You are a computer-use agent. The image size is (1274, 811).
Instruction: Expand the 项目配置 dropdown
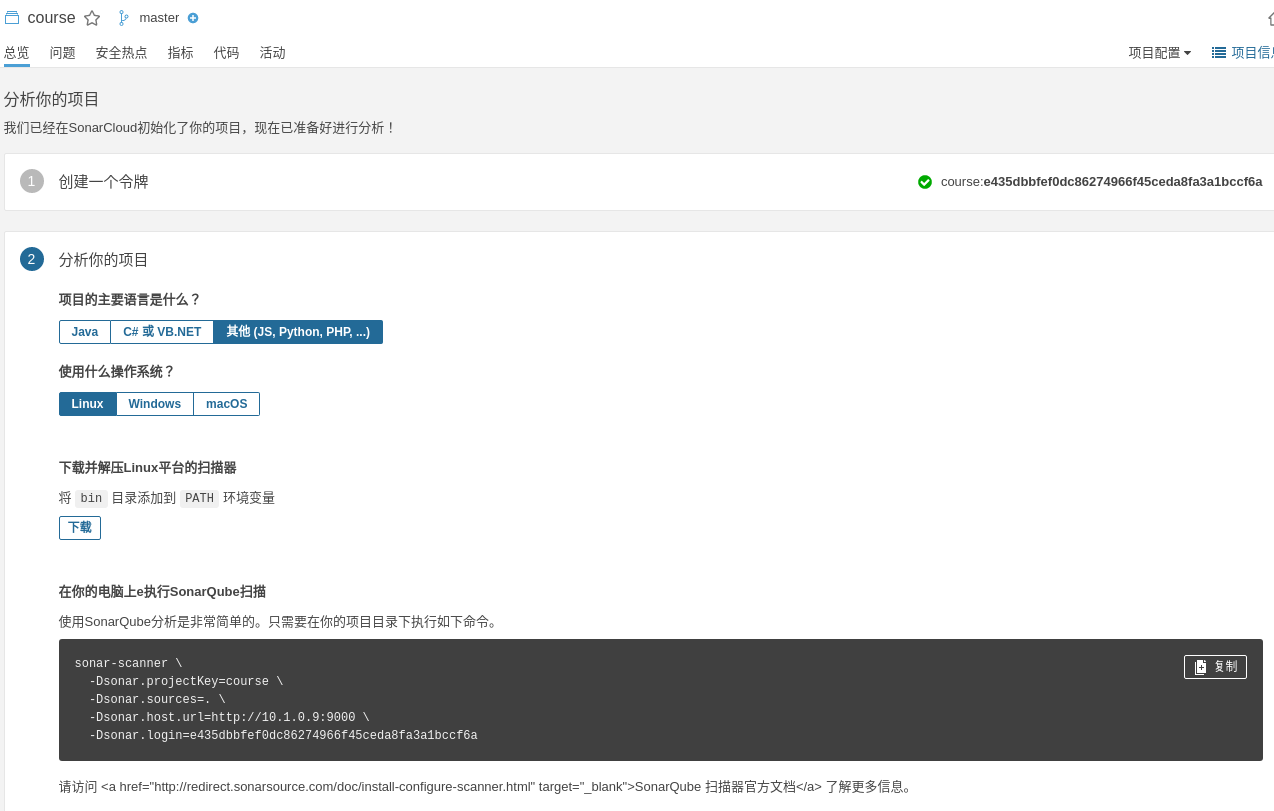pyautogui.click(x=1160, y=53)
